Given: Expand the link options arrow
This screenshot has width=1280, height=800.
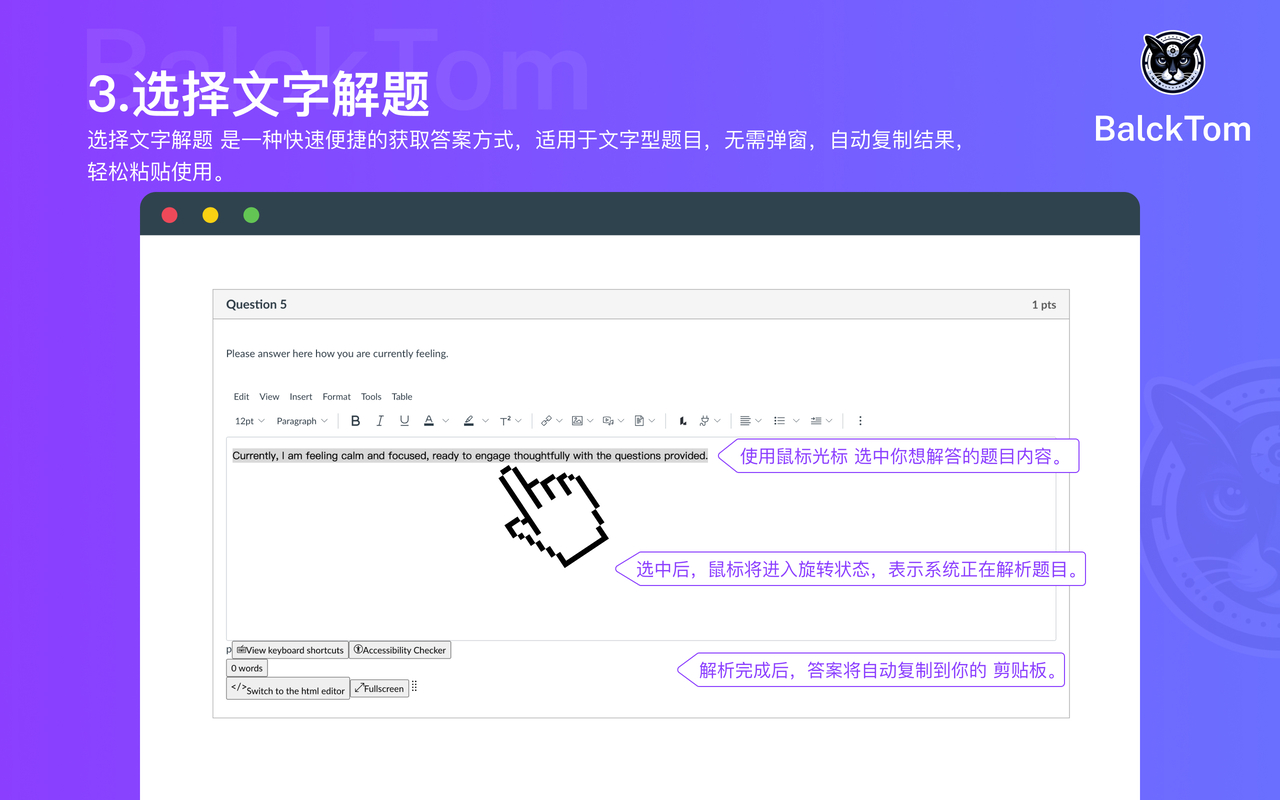Looking at the screenshot, I should point(559,421).
